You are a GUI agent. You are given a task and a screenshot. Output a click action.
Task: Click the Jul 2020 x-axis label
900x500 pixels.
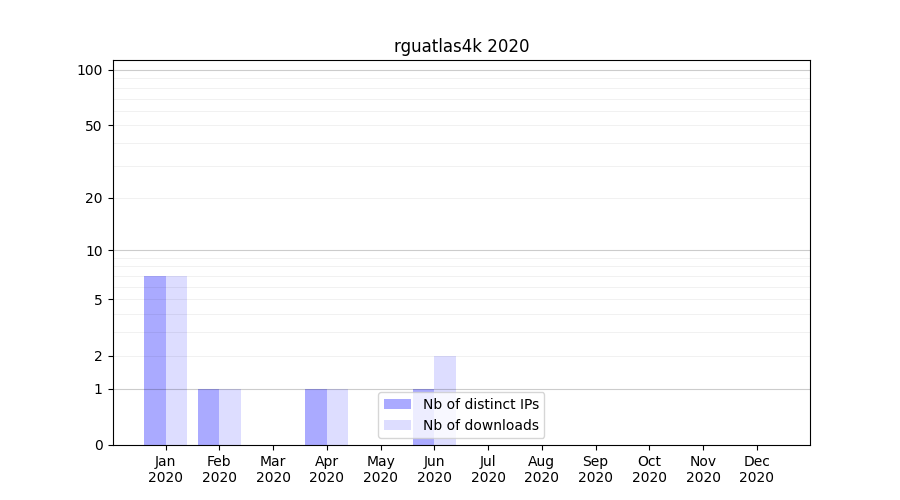[488, 469]
